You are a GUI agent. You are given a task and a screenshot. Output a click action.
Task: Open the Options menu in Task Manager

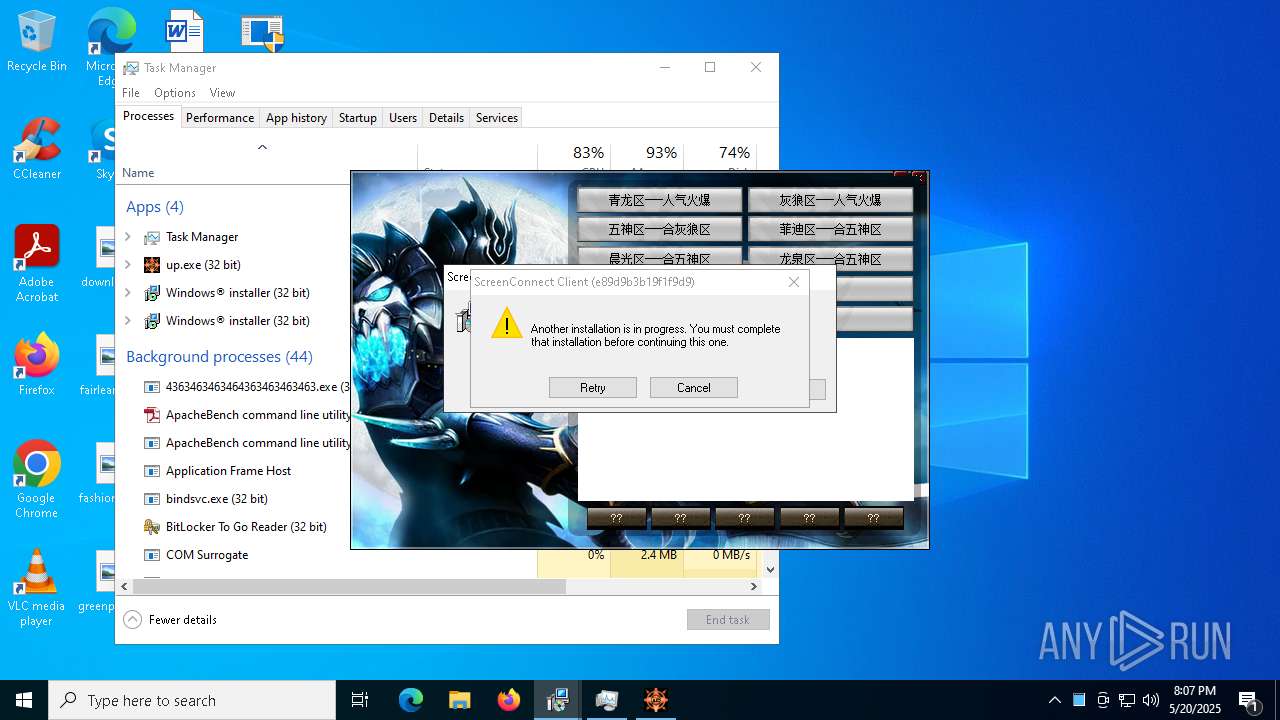175,93
